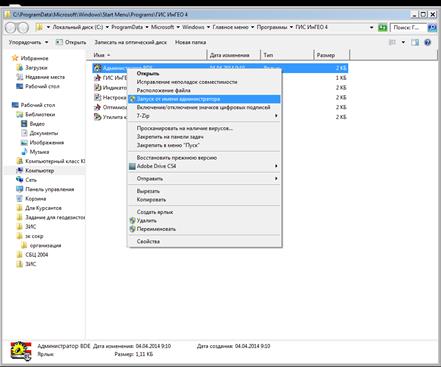
Task: Select Для Курсантов folder in sidebar
Action: pyautogui.click(x=43, y=208)
